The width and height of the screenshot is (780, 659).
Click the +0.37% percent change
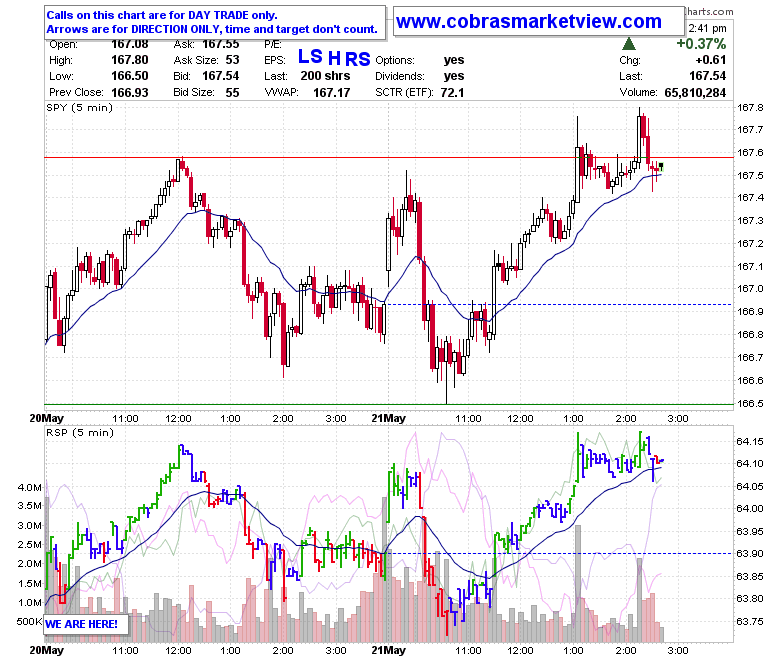(701, 44)
